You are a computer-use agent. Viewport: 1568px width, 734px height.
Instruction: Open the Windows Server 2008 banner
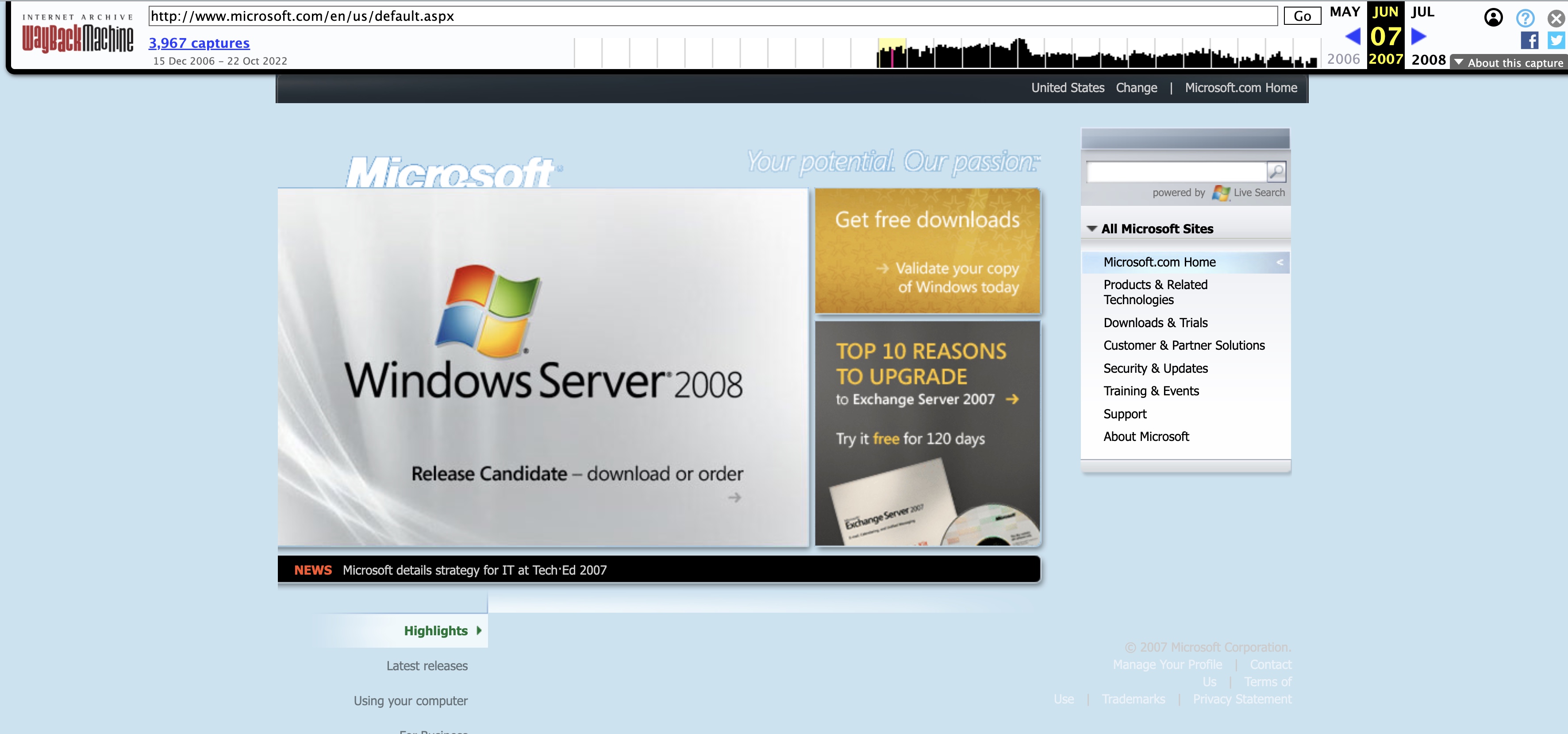click(543, 367)
